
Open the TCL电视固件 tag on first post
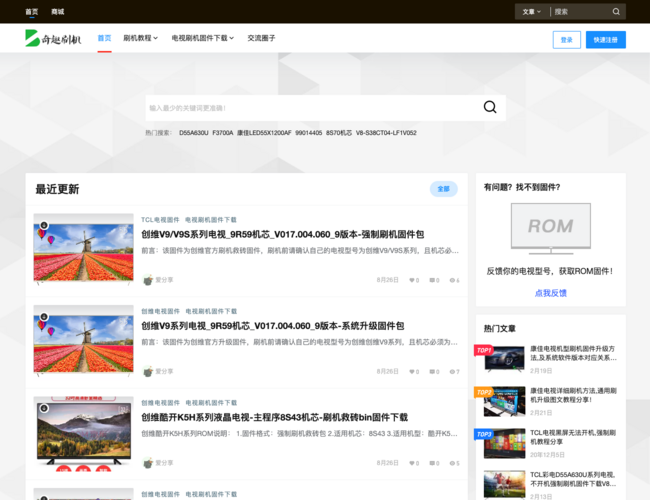[x=160, y=220]
